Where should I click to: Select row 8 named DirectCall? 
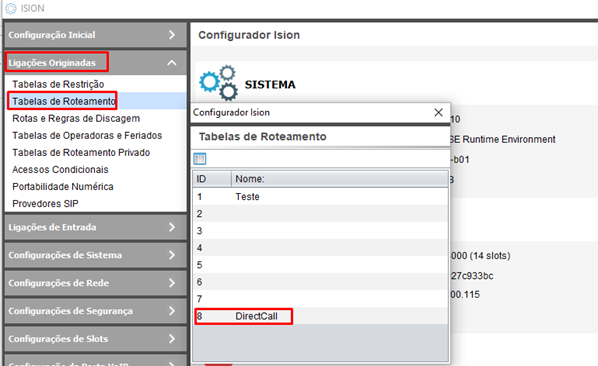tap(320, 316)
